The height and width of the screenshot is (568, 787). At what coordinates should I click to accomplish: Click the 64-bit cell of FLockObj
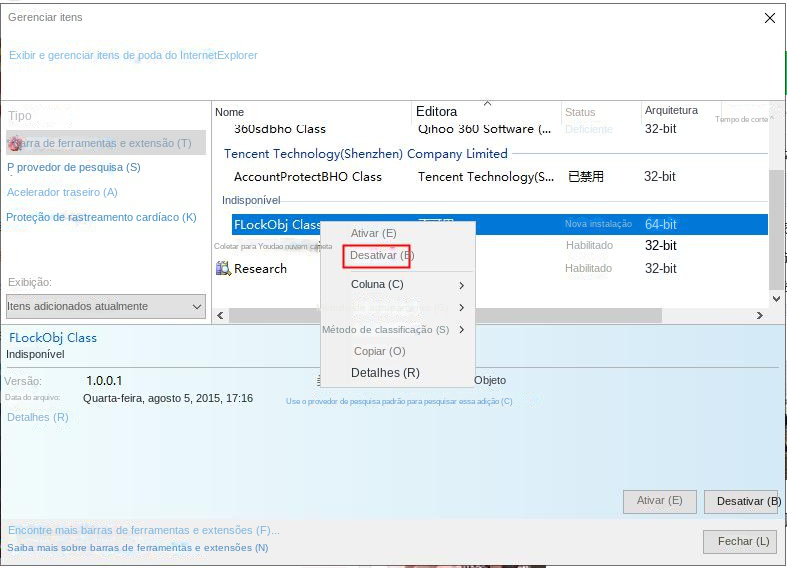coord(661,224)
